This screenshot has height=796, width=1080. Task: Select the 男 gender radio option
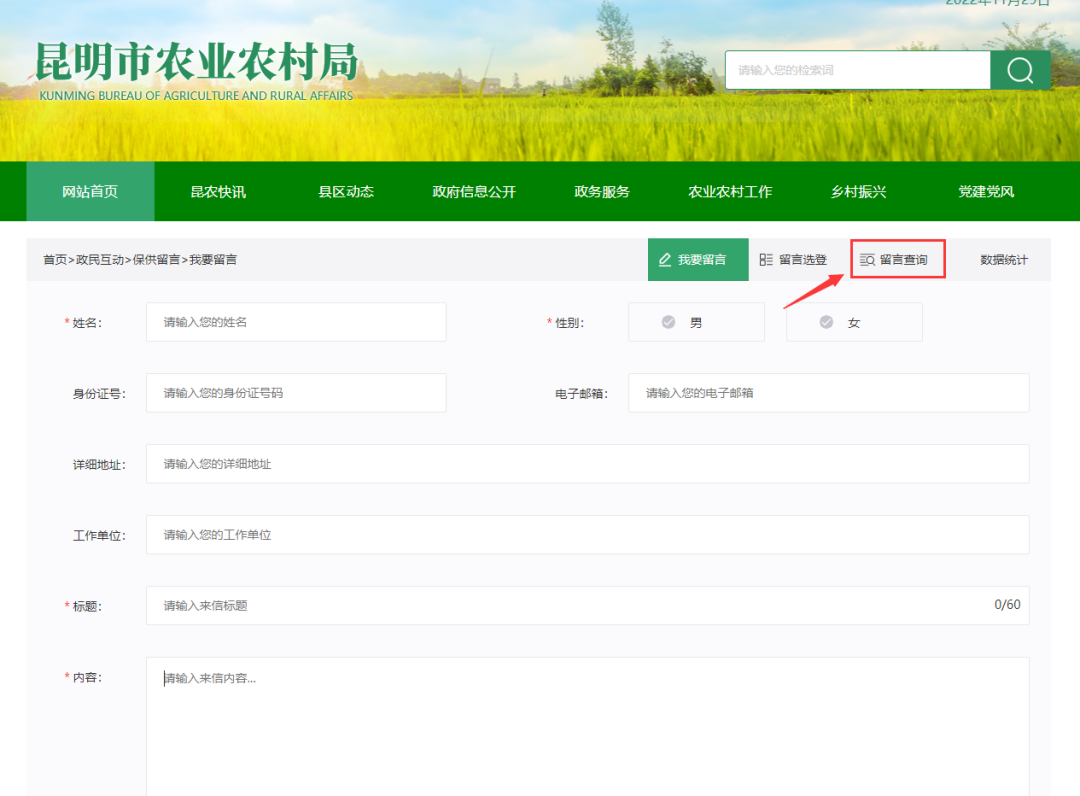point(696,322)
